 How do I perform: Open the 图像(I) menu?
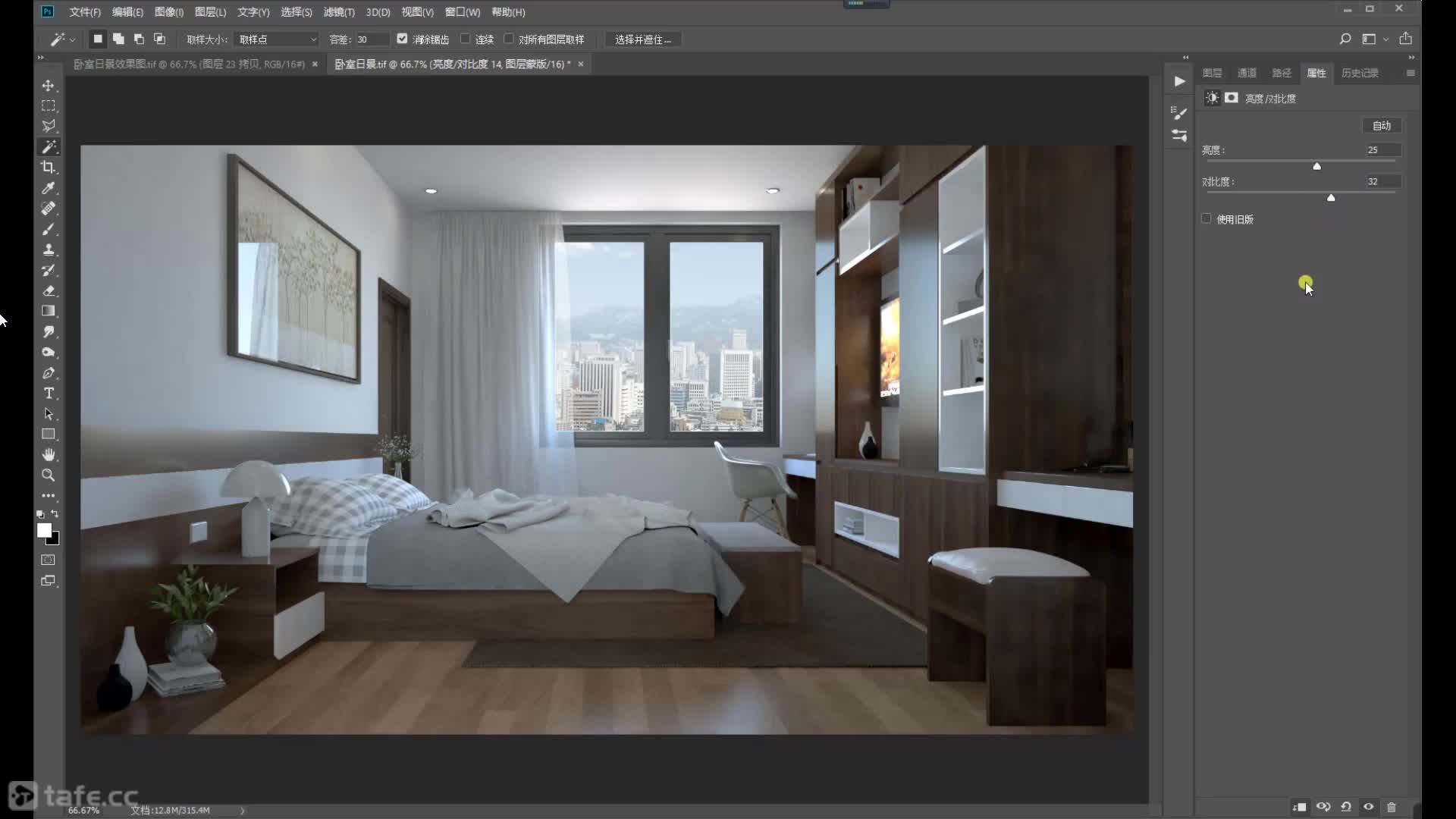click(169, 12)
